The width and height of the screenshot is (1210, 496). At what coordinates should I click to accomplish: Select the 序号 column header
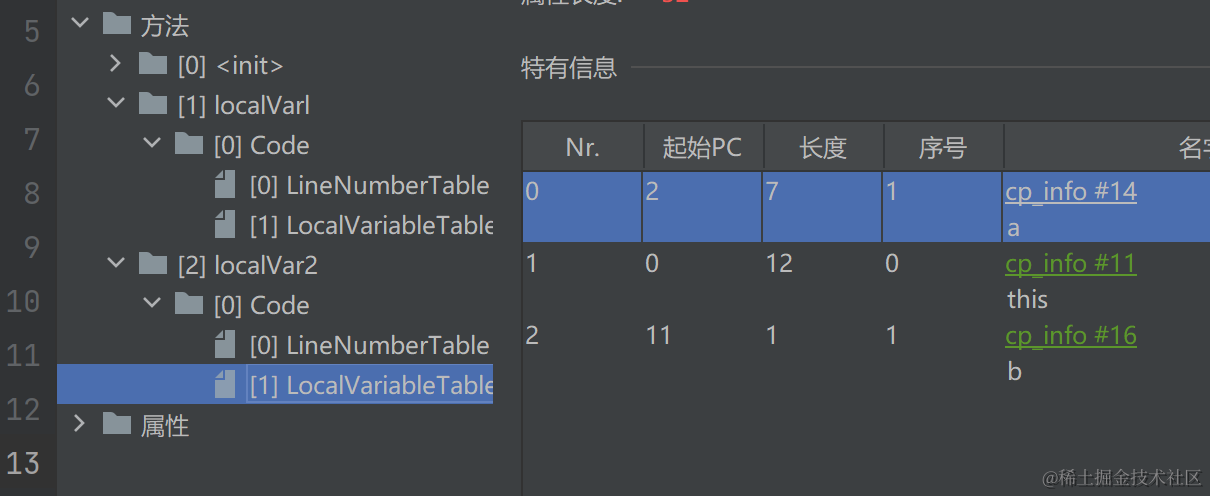(x=943, y=148)
